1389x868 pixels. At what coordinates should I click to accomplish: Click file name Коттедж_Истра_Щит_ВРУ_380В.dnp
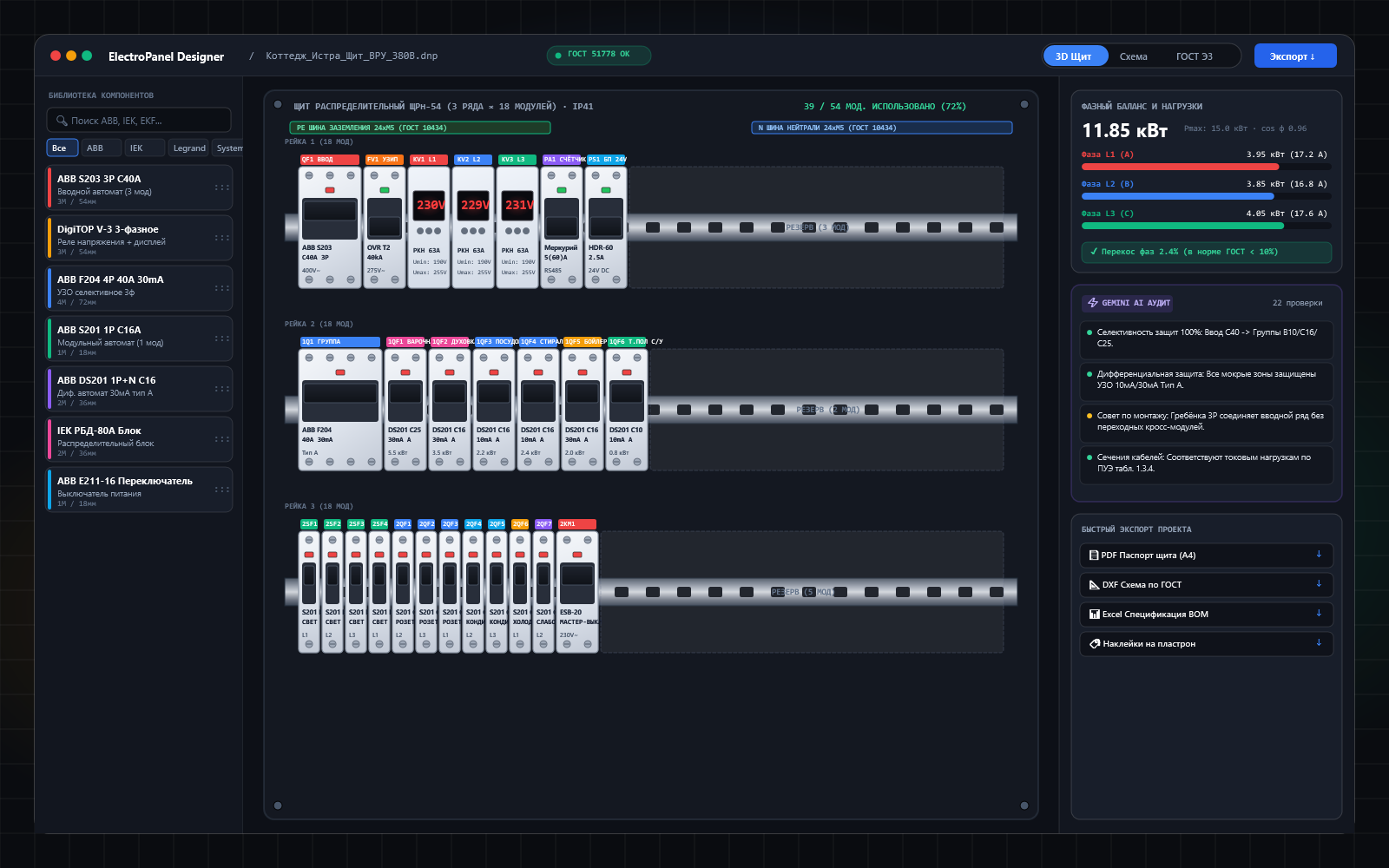352,56
